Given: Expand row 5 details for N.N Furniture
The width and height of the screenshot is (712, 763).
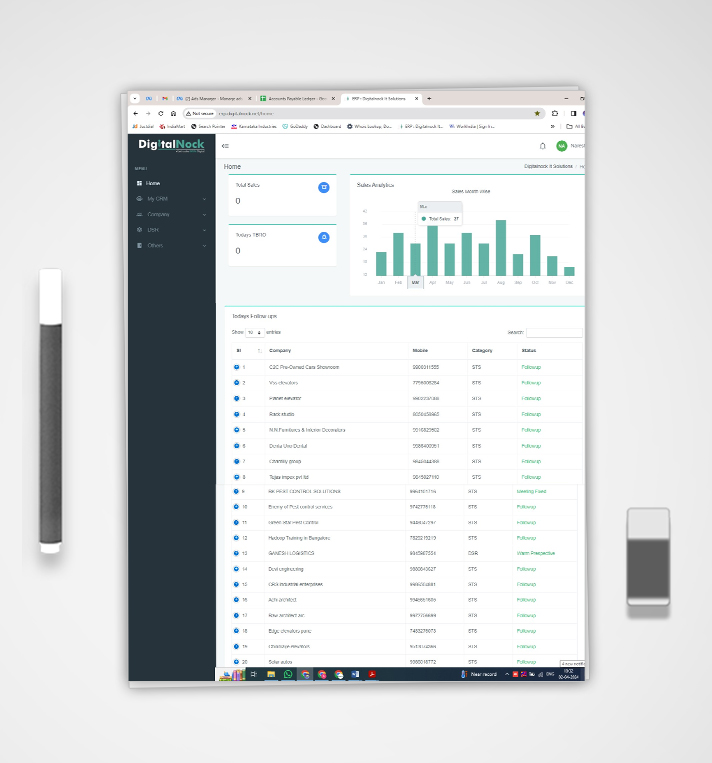Looking at the screenshot, I should (x=236, y=430).
